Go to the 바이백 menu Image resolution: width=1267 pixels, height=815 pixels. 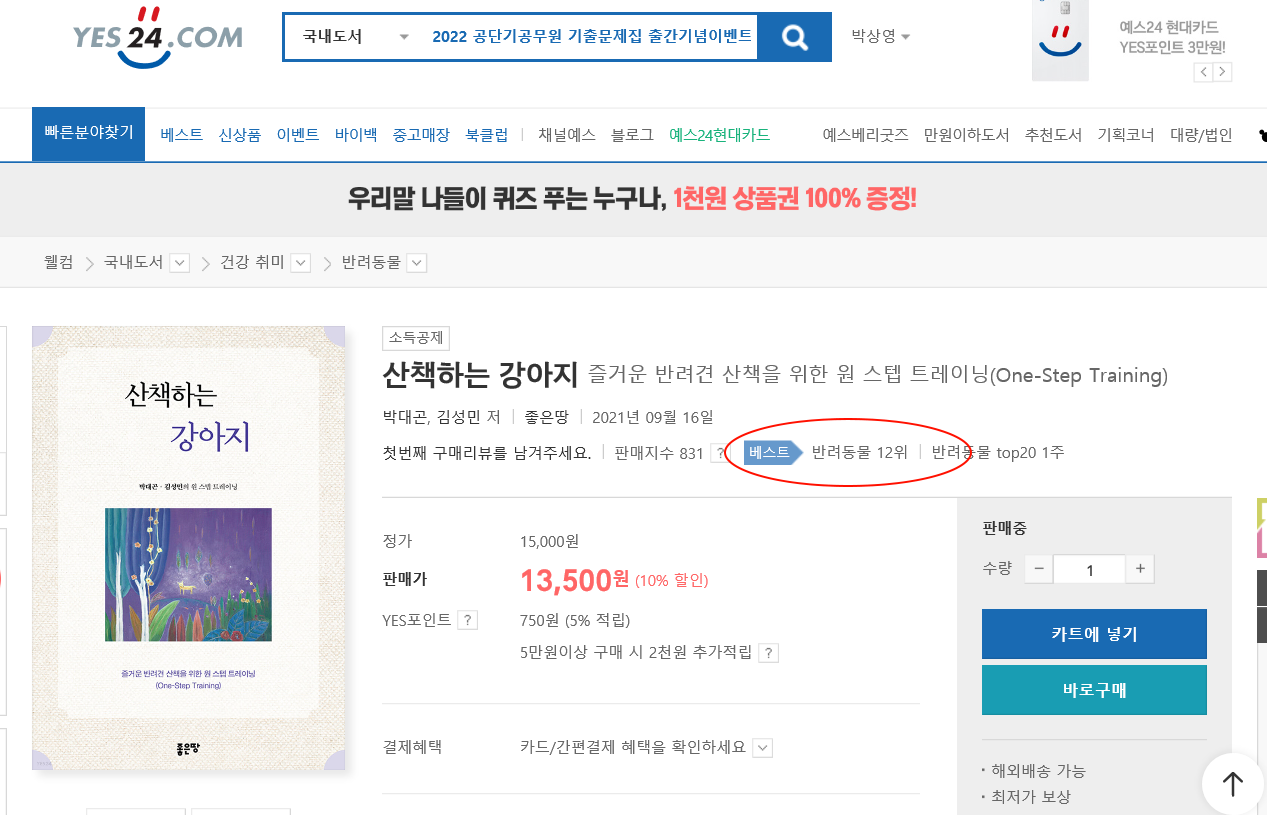pos(356,135)
